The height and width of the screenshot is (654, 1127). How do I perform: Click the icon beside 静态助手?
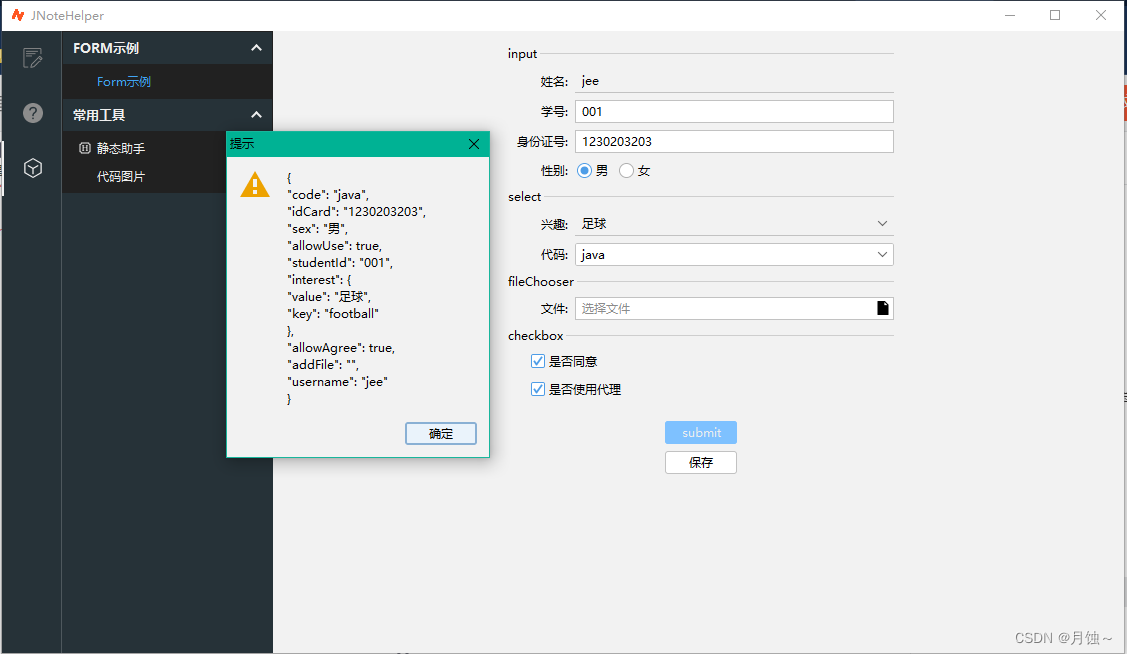(84, 148)
